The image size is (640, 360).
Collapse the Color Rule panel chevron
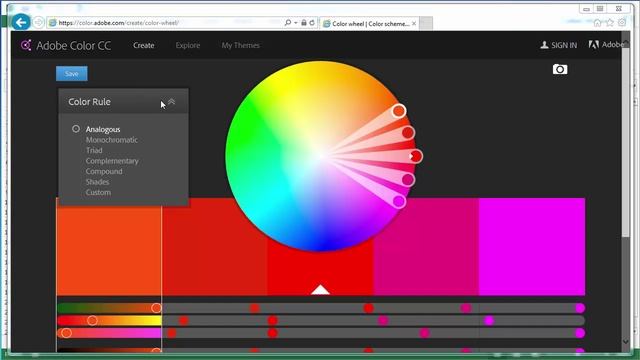[172, 102]
